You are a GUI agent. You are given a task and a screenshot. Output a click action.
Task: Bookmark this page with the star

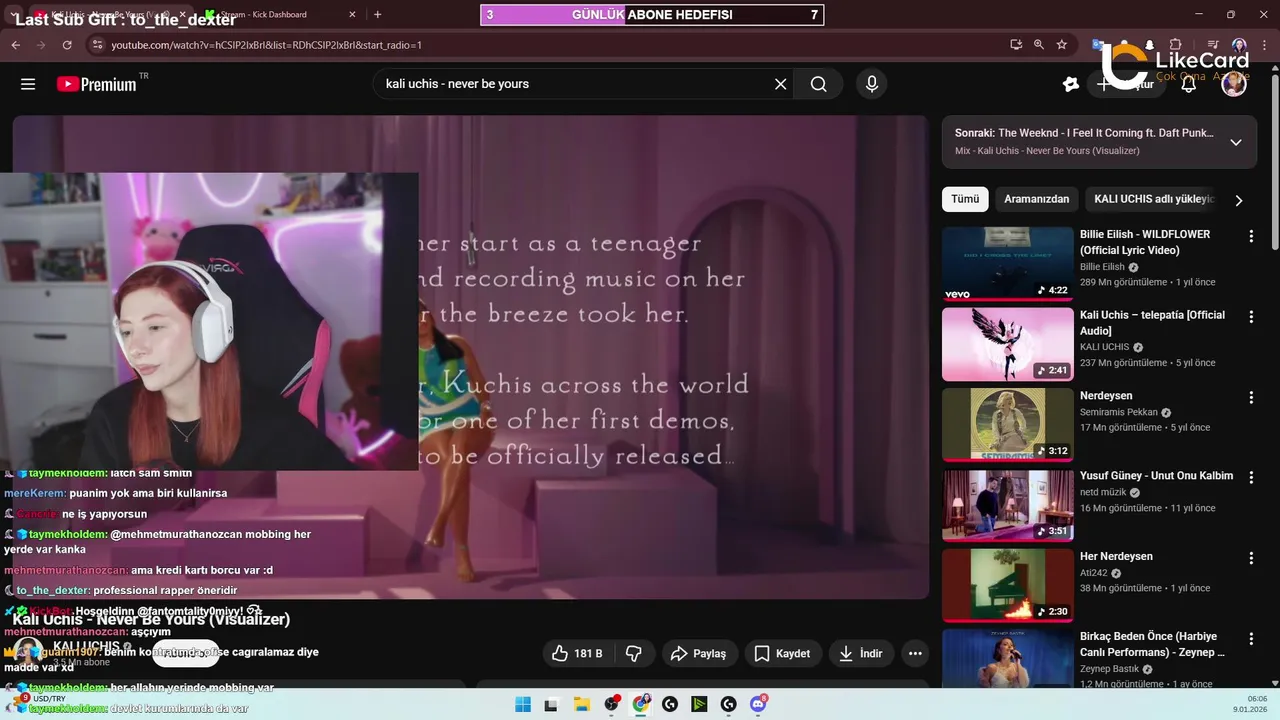click(1062, 45)
